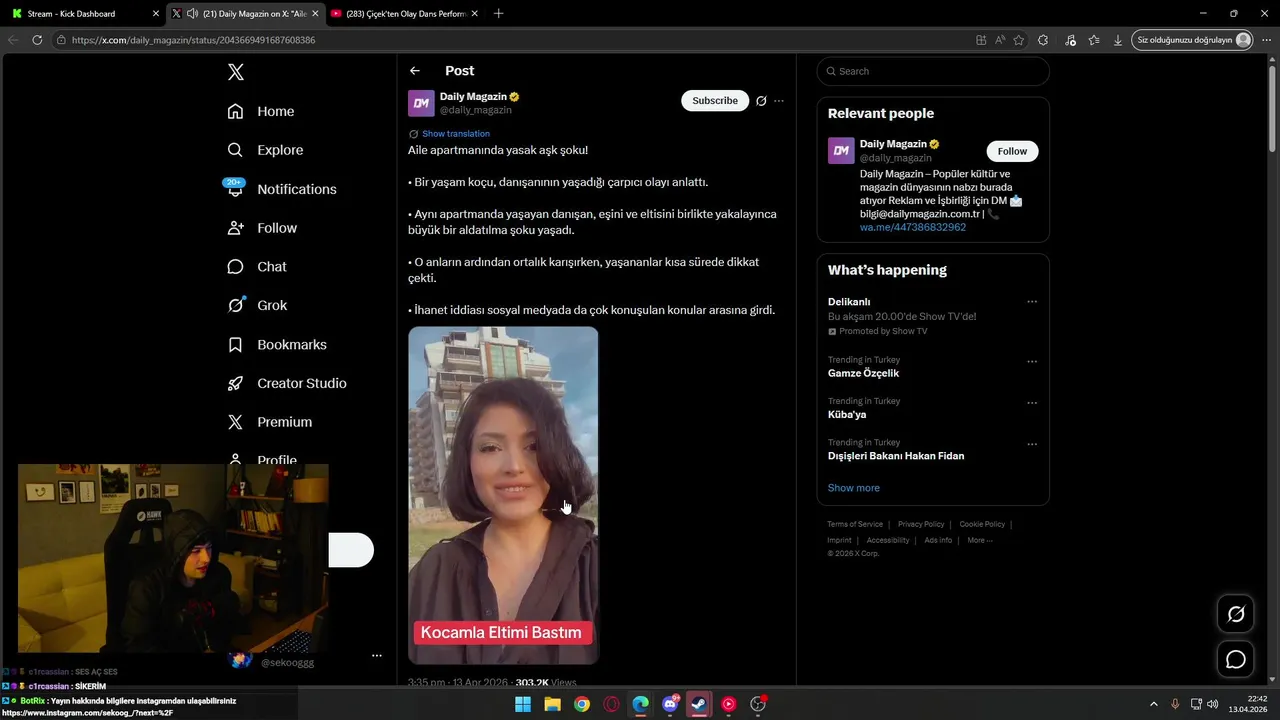The image size is (1280, 720).
Task: Click the Siz olduğunuzu doğrulayın profile button
Action: coord(1193,40)
